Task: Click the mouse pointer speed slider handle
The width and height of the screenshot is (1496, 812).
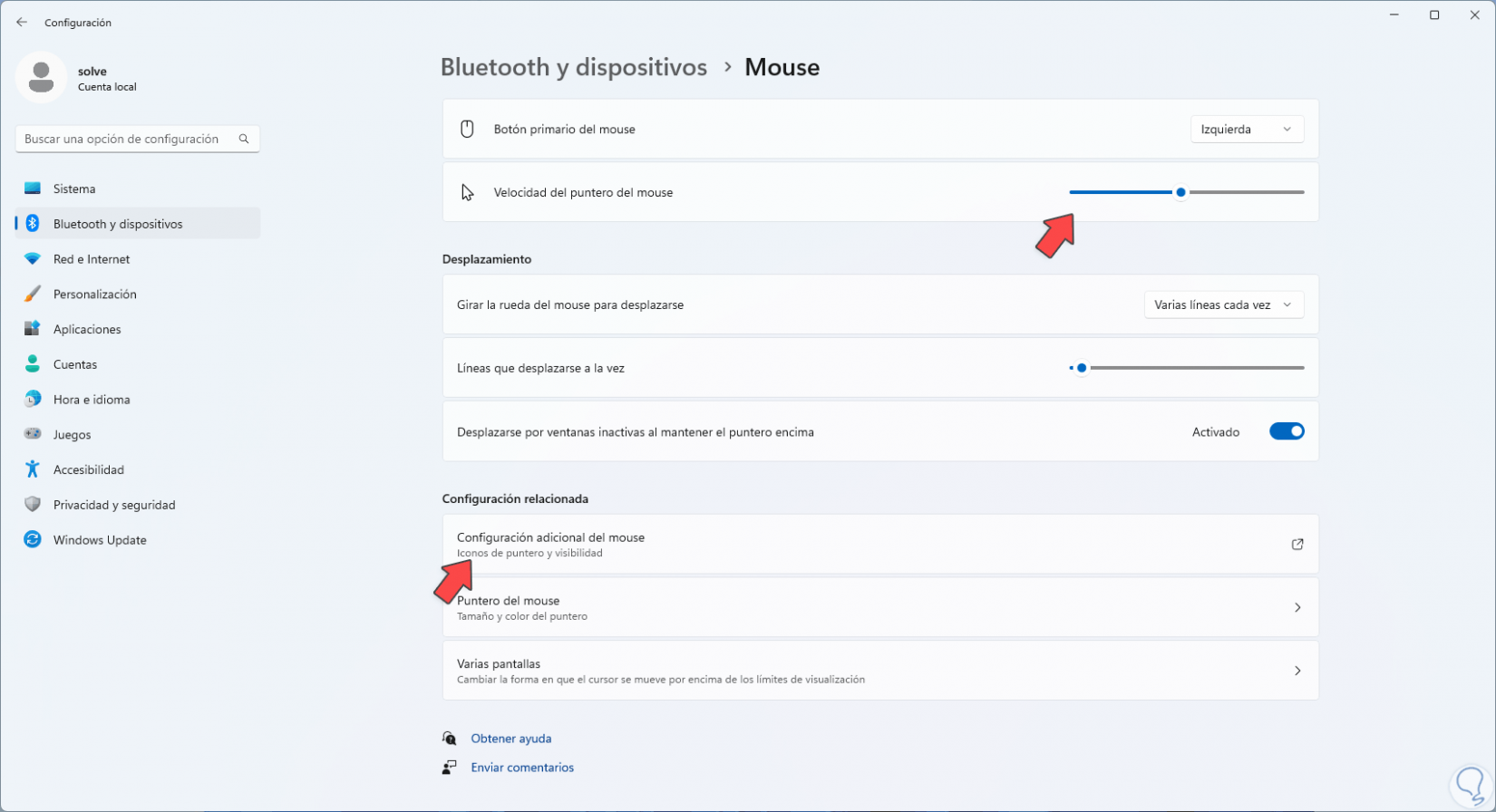Action: click(1180, 192)
